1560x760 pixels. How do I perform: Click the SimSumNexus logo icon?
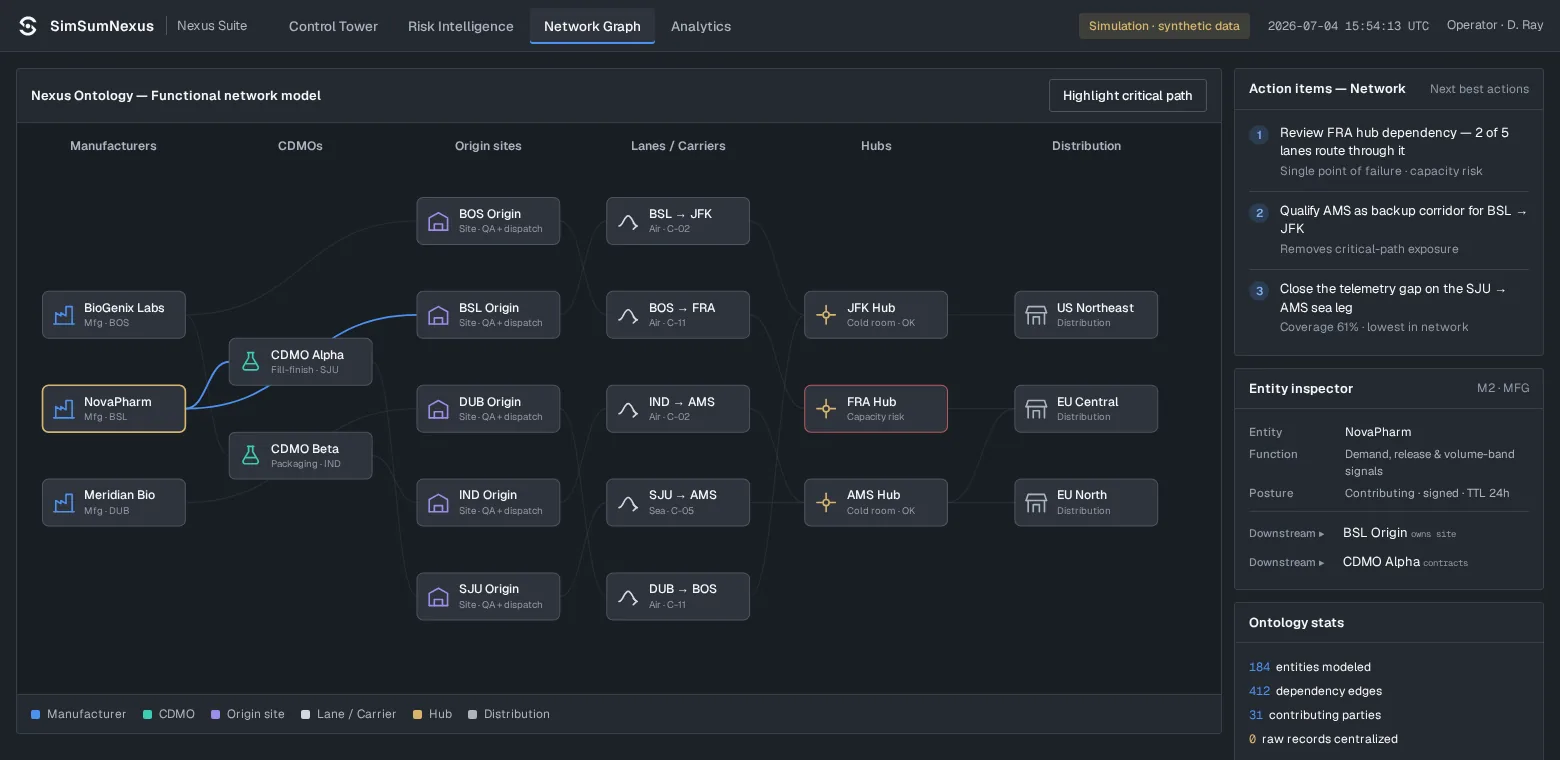coord(28,26)
